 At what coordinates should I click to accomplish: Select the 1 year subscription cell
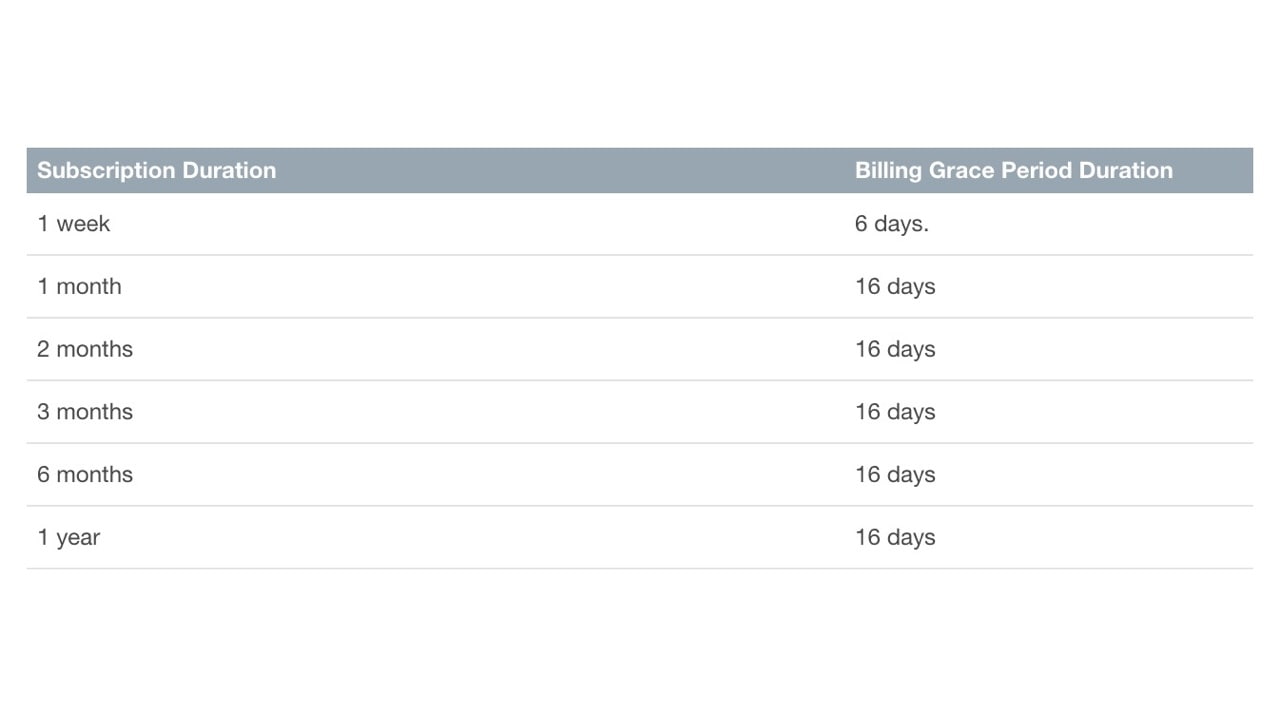coord(69,538)
